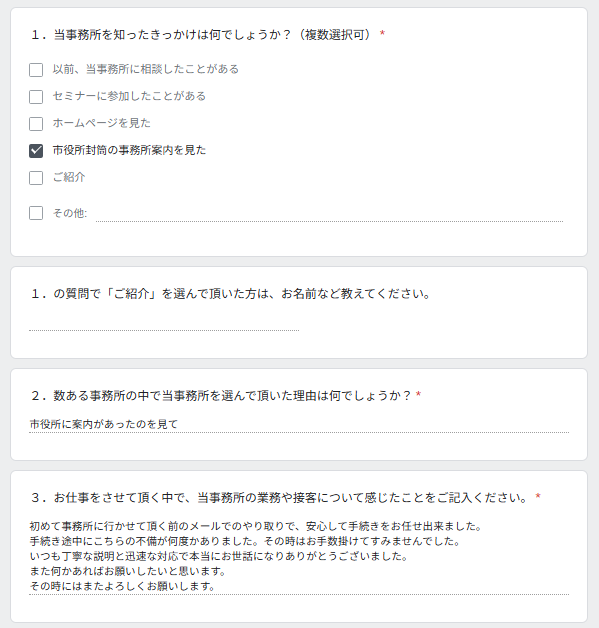Click the question 3 title about 業務や接客
The height and width of the screenshot is (628, 599).
(279, 498)
